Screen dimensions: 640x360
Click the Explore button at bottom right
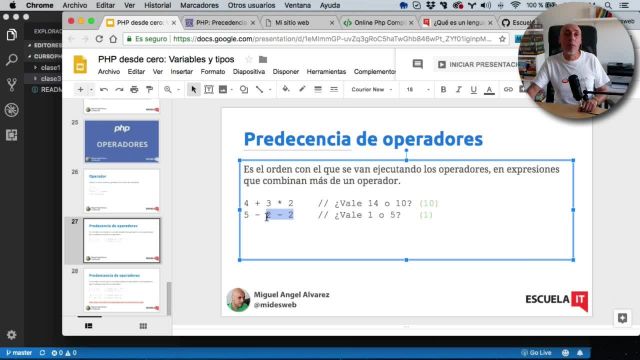tap(622, 318)
